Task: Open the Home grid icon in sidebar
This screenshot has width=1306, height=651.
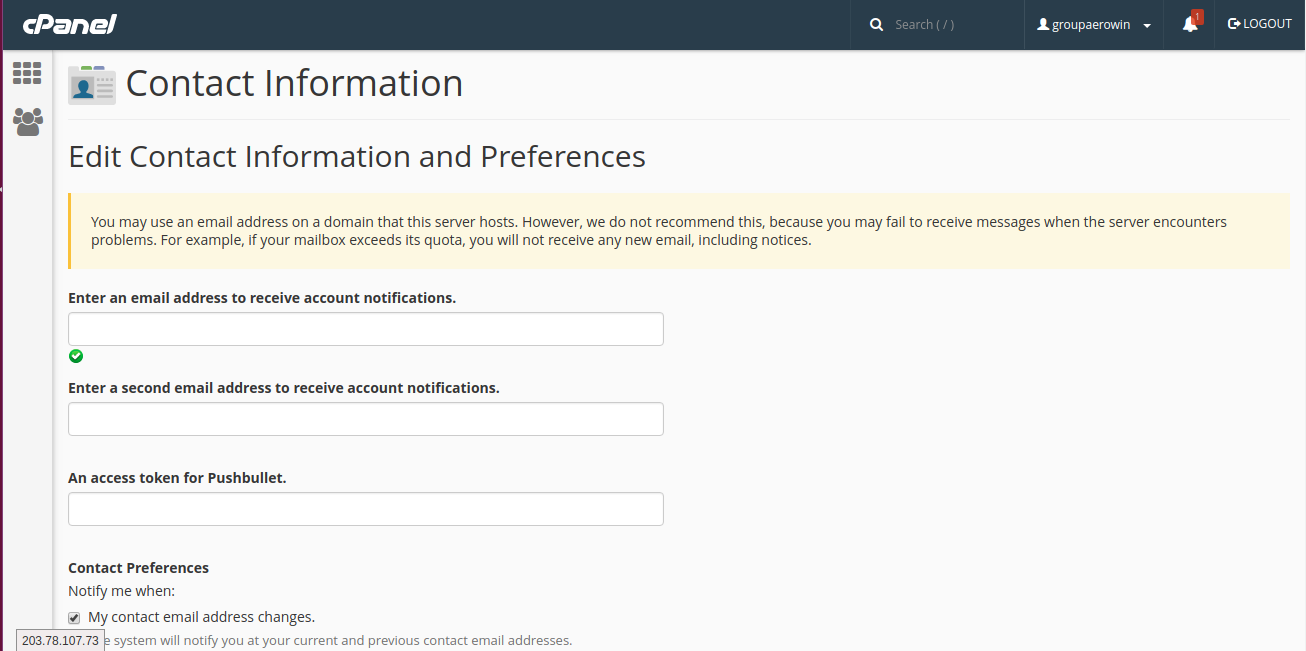Action: (27, 73)
